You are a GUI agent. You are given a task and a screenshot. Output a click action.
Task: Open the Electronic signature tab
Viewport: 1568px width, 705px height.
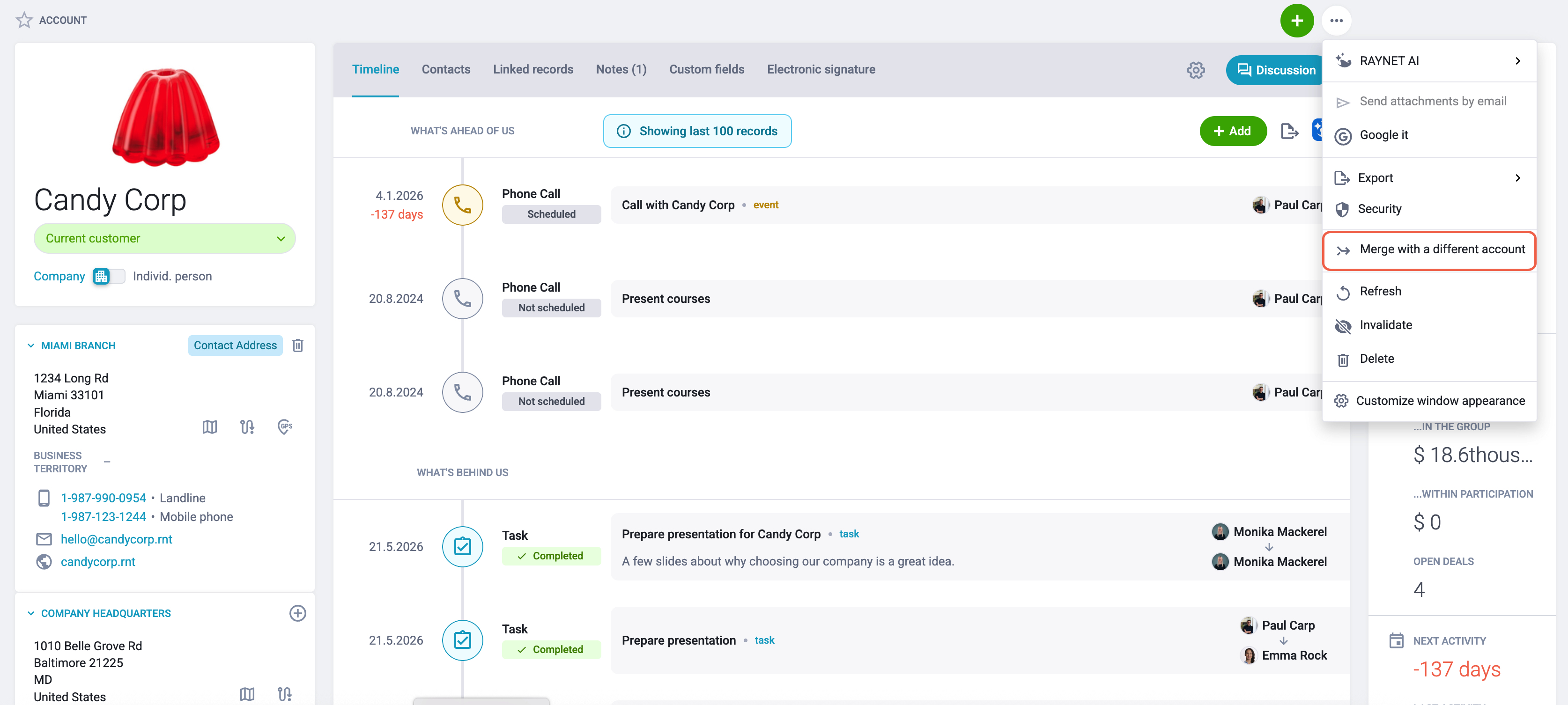[x=821, y=69]
